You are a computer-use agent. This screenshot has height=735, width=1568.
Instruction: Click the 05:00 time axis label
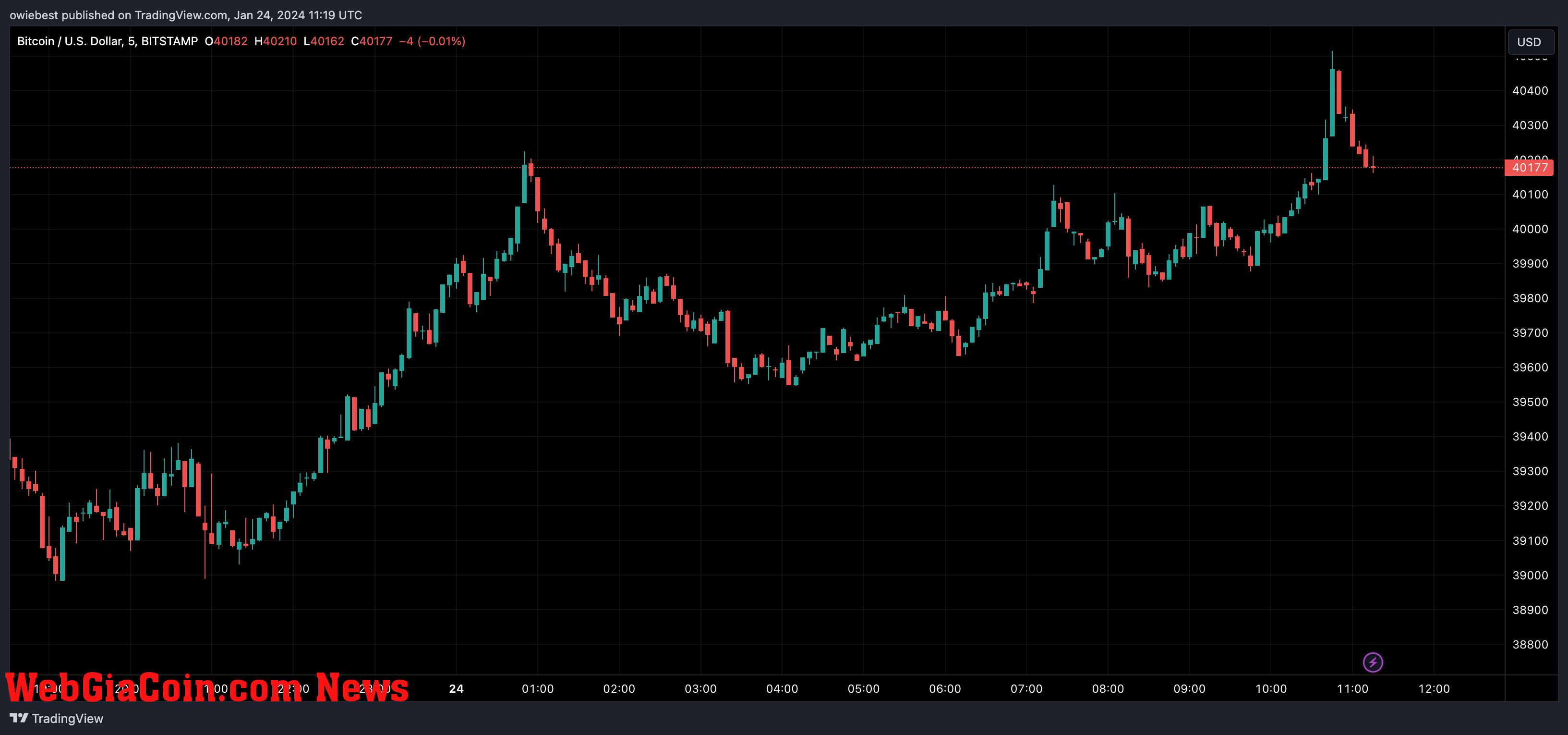(864, 689)
